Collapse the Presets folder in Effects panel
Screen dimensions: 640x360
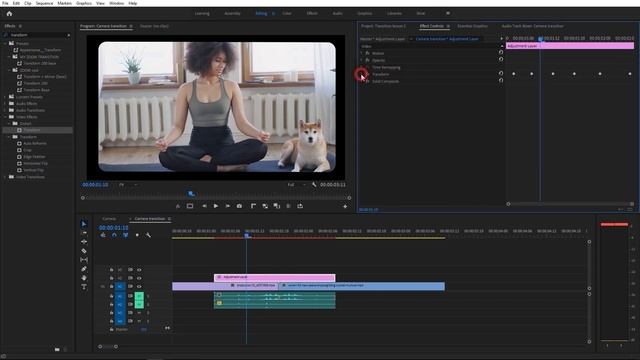pyautogui.click(x=5, y=43)
